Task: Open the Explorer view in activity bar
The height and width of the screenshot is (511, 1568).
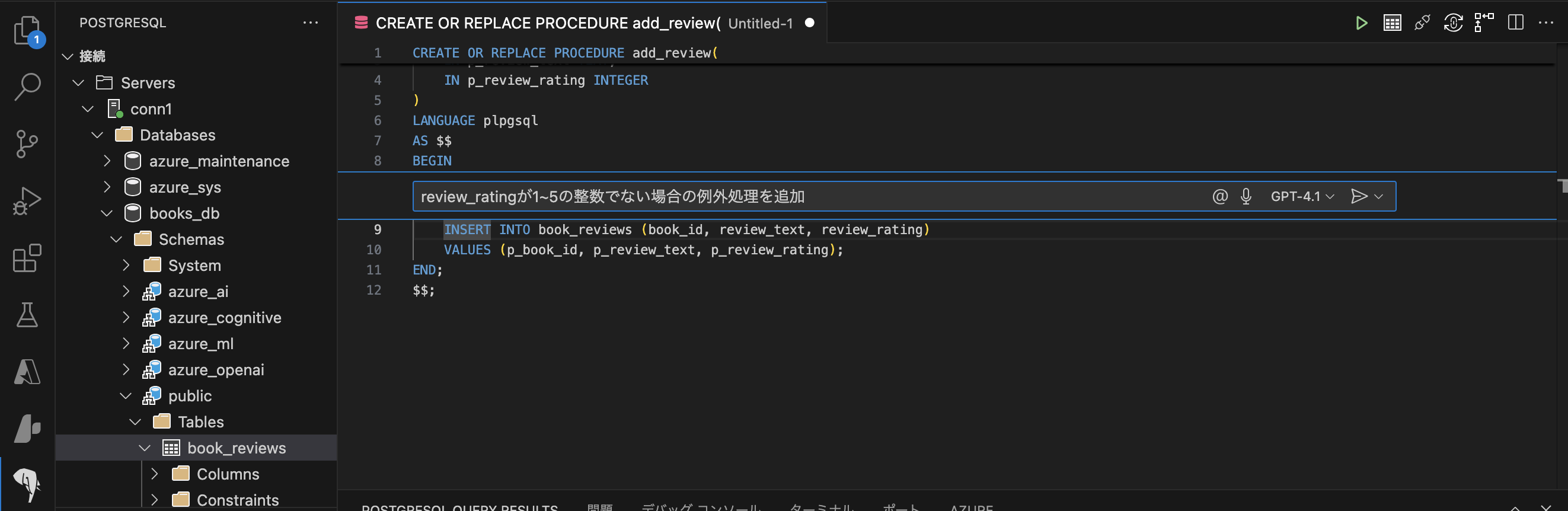Action: tap(27, 30)
